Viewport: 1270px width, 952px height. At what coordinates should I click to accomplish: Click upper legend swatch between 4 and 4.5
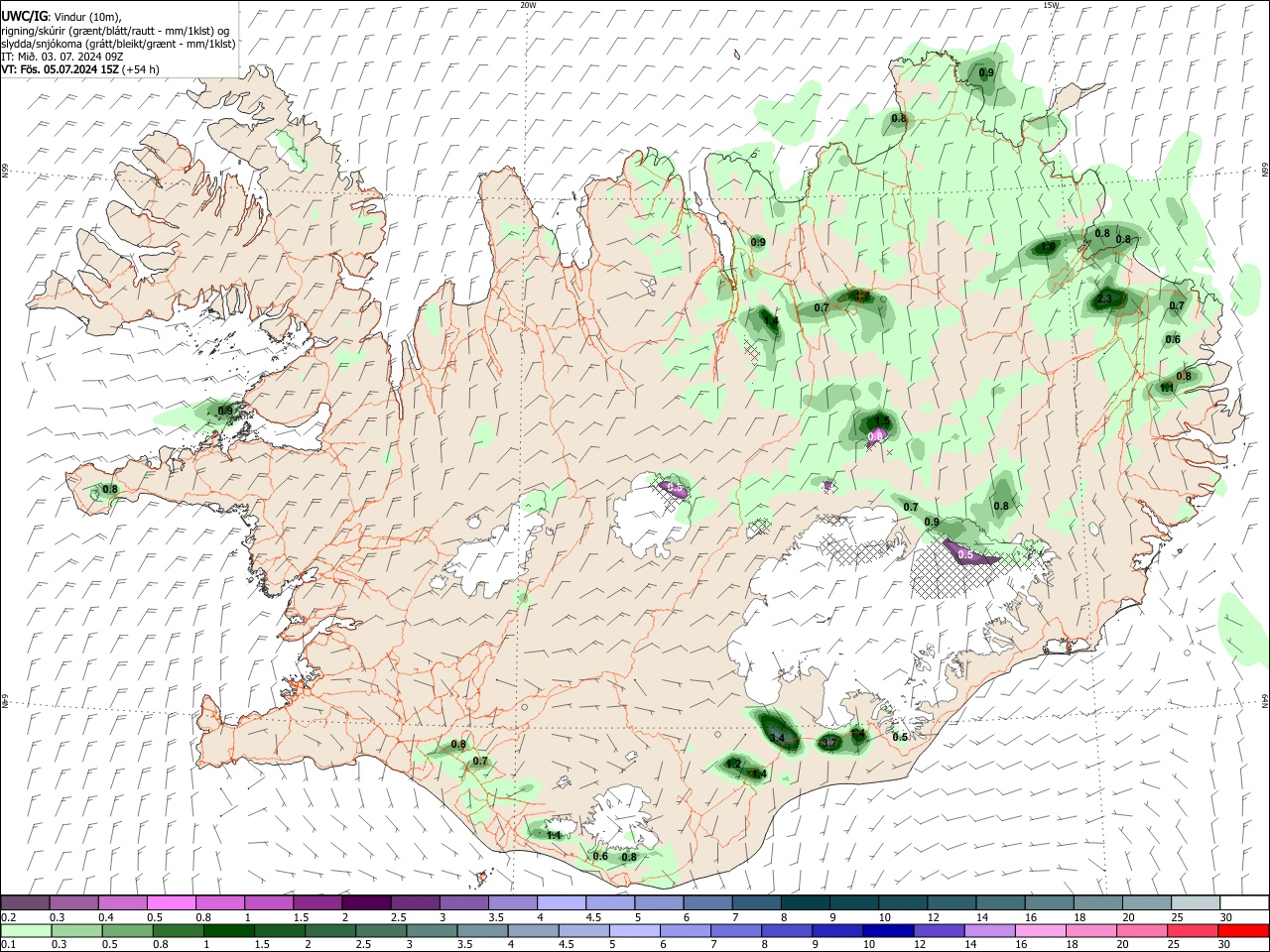[561, 902]
